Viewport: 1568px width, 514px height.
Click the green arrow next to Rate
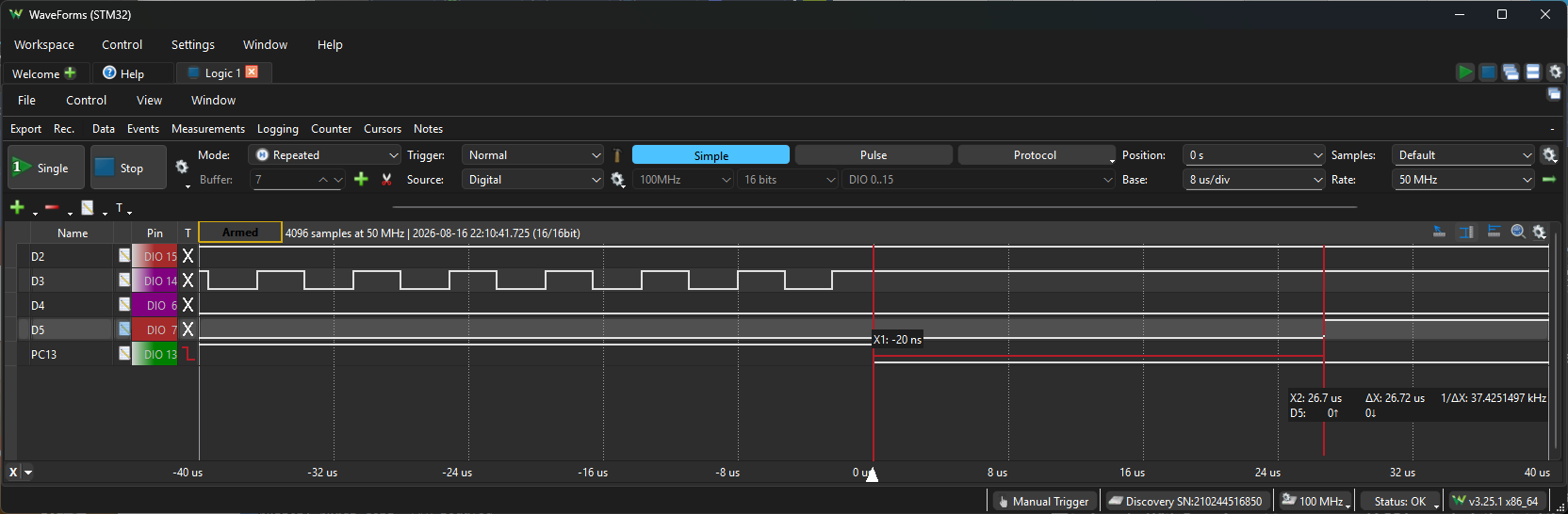click(1549, 179)
